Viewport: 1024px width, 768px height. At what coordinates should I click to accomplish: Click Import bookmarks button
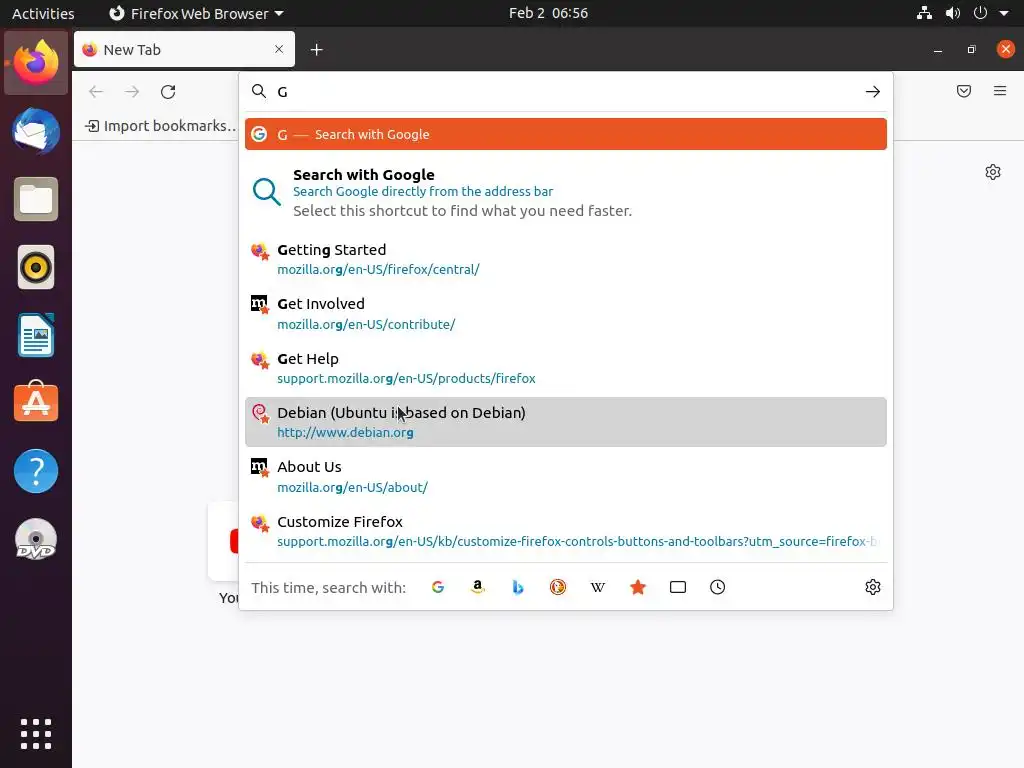[x=161, y=125]
